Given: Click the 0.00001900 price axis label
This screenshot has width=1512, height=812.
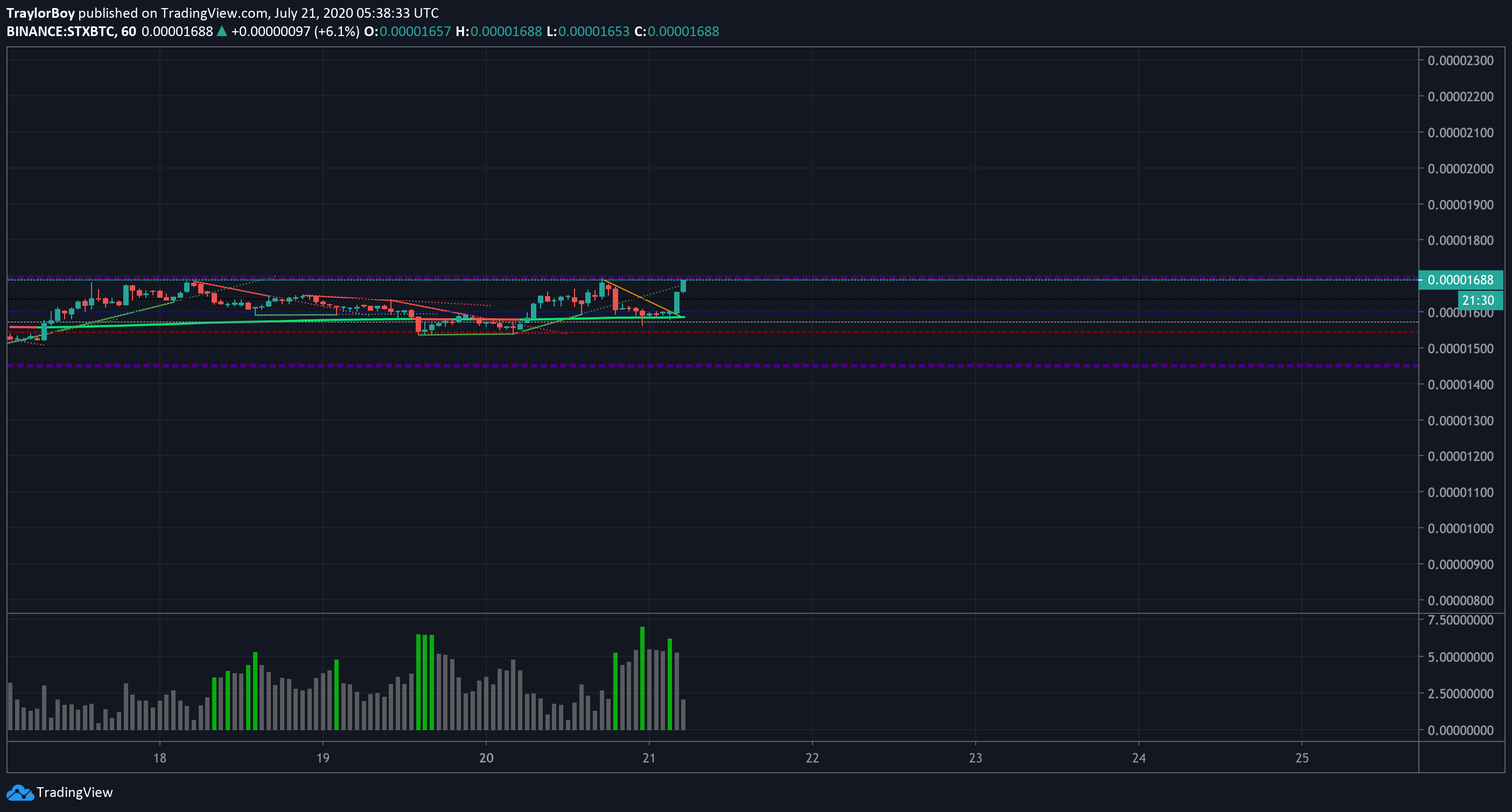Looking at the screenshot, I should 1461,205.
